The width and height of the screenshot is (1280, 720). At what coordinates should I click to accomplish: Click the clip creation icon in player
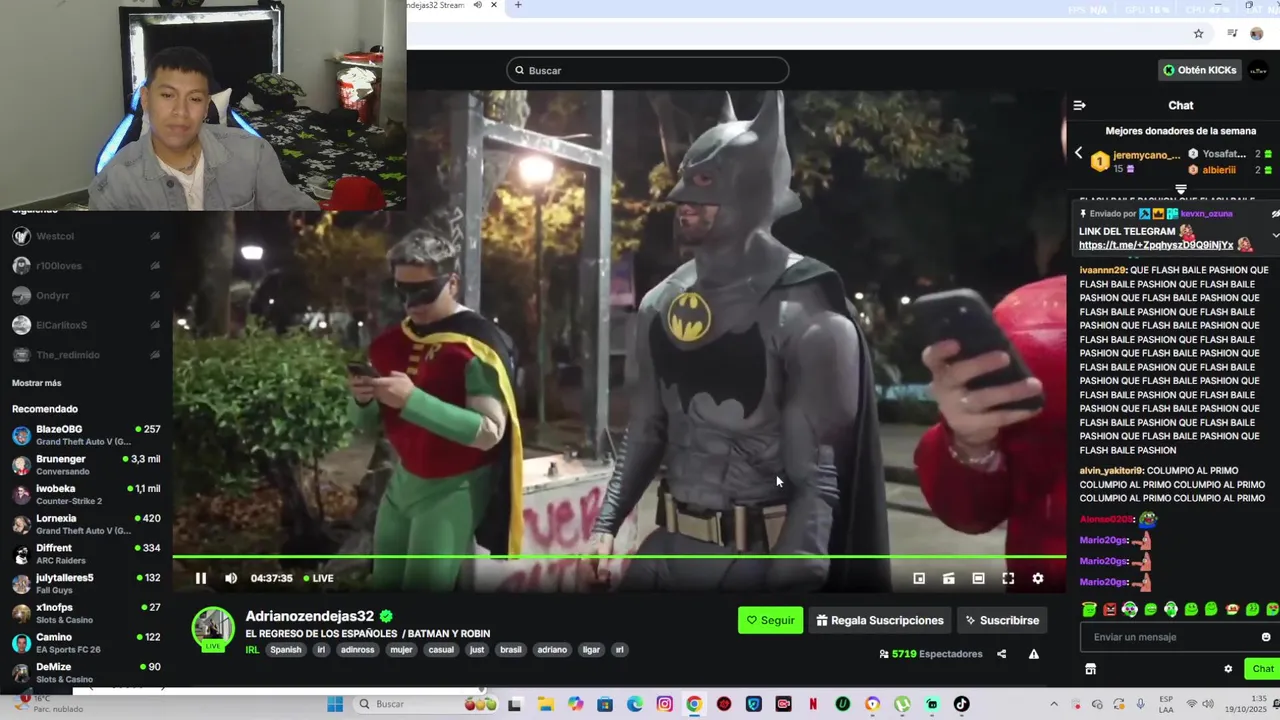tap(949, 578)
